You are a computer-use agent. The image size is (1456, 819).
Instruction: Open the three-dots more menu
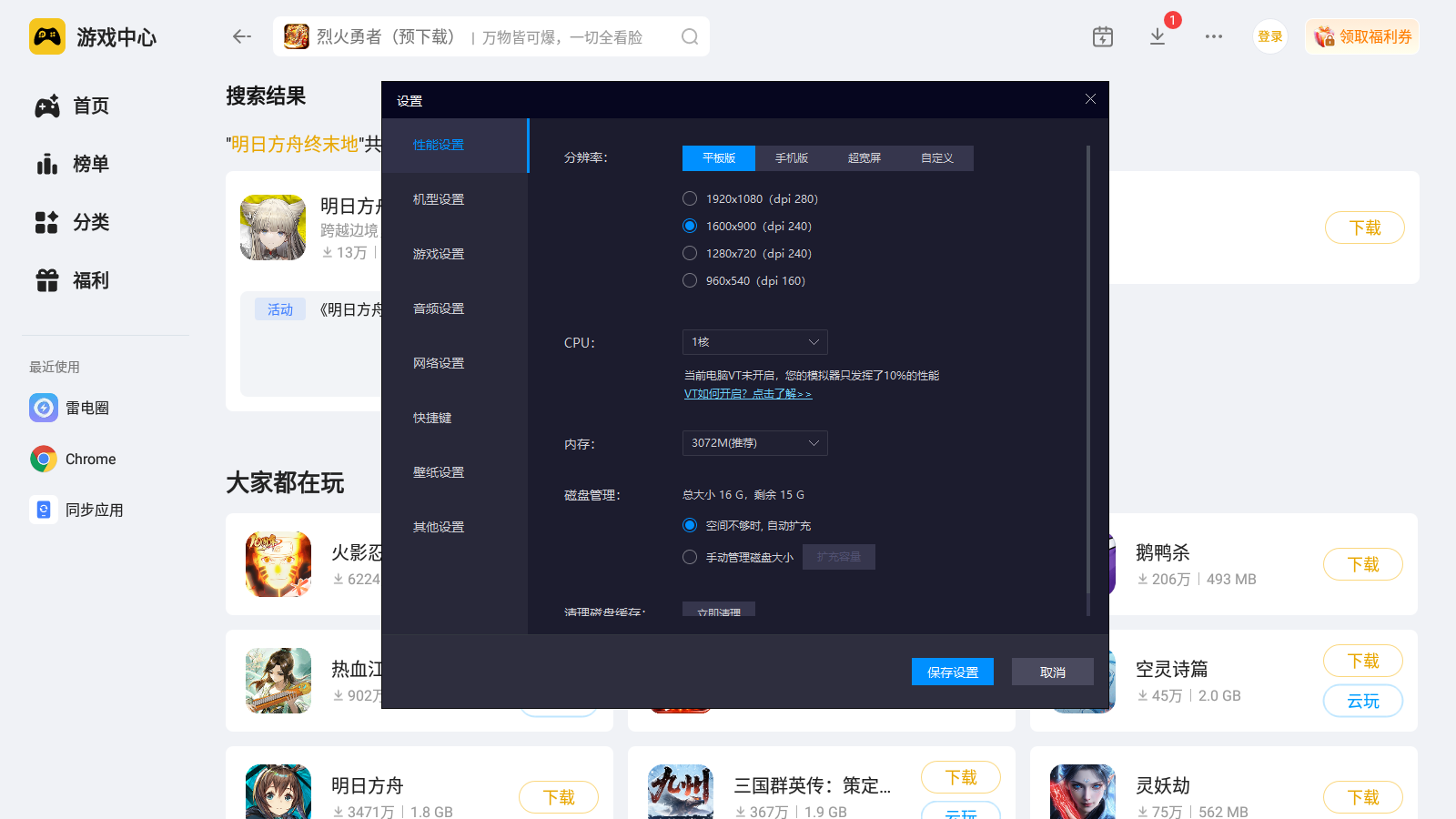[x=1214, y=36]
